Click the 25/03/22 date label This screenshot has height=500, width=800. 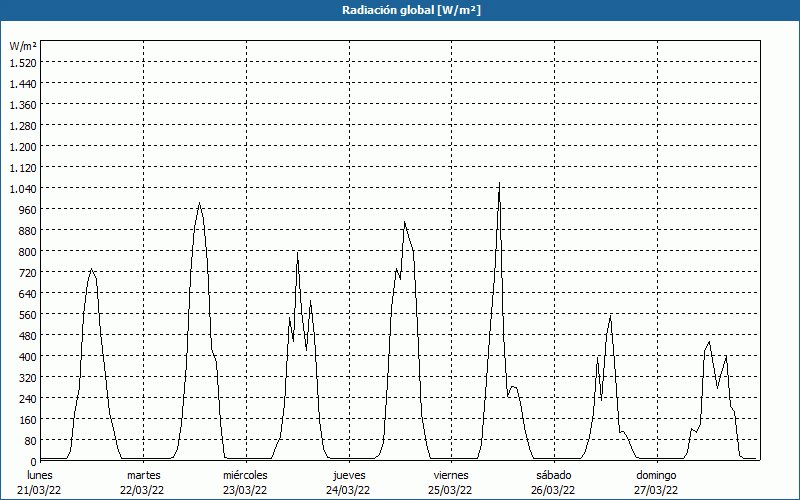coord(451,490)
